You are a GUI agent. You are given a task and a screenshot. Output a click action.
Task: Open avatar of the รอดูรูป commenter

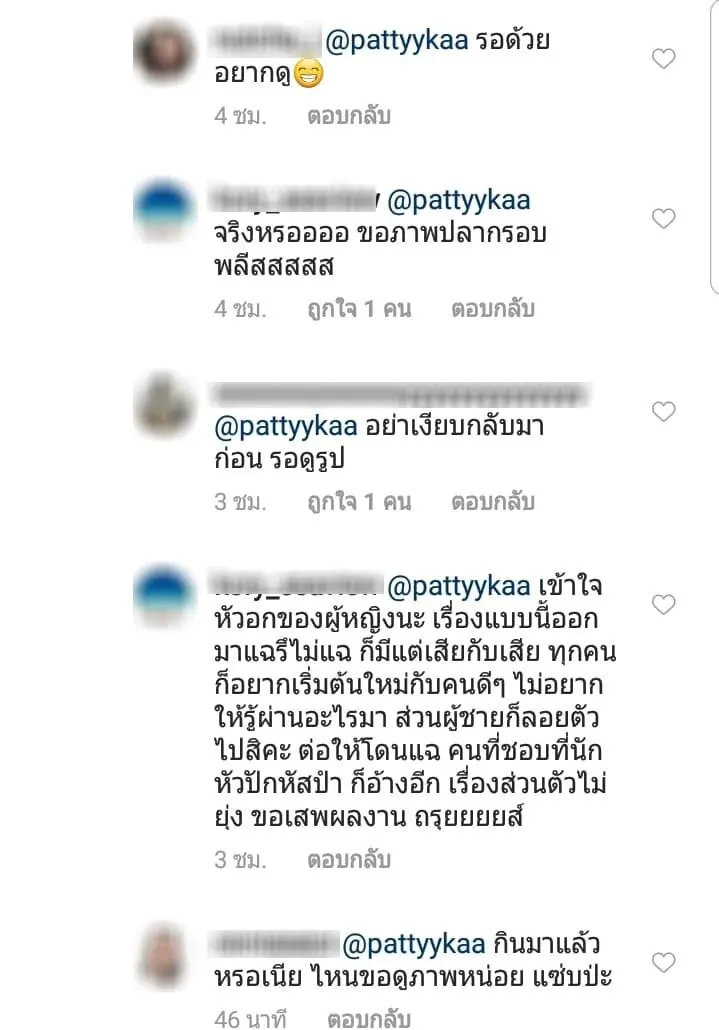pyautogui.click(x=165, y=404)
